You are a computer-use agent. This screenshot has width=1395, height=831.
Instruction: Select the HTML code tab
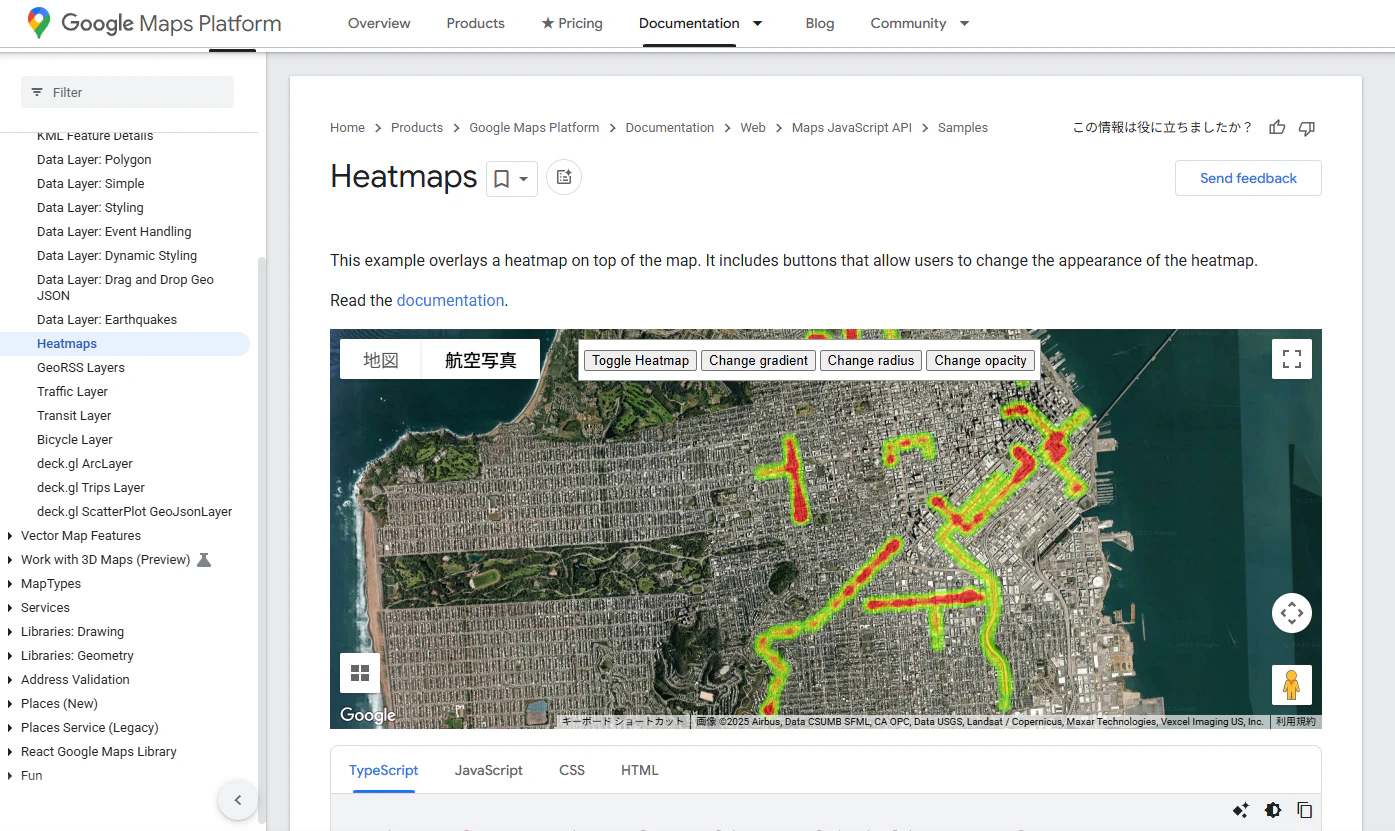pyautogui.click(x=640, y=770)
